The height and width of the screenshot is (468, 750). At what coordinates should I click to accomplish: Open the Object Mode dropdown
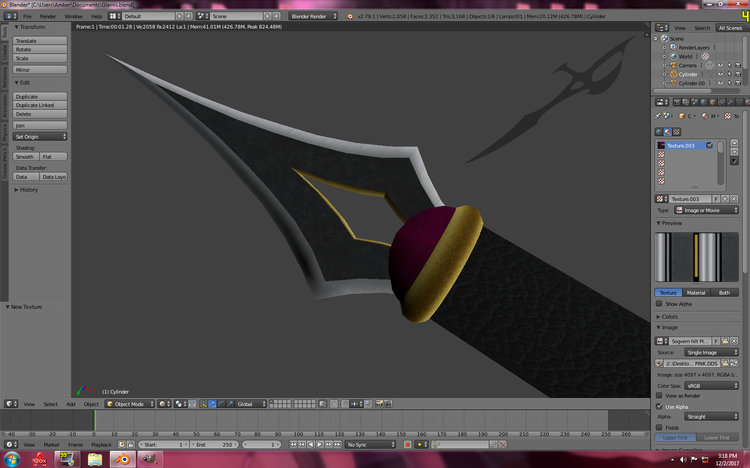click(130, 404)
